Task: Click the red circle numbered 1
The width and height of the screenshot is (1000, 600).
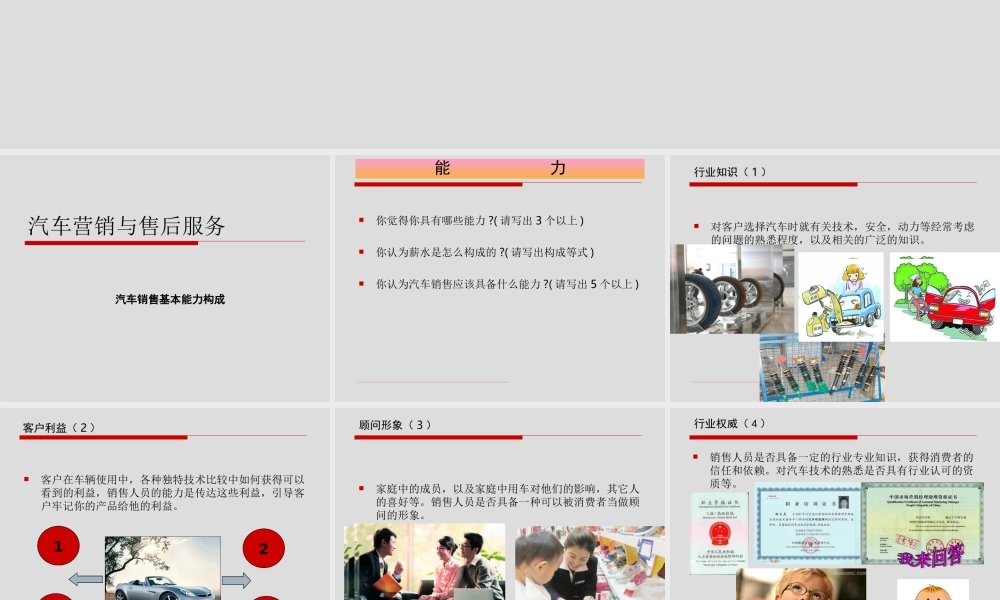Action: (x=59, y=546)
